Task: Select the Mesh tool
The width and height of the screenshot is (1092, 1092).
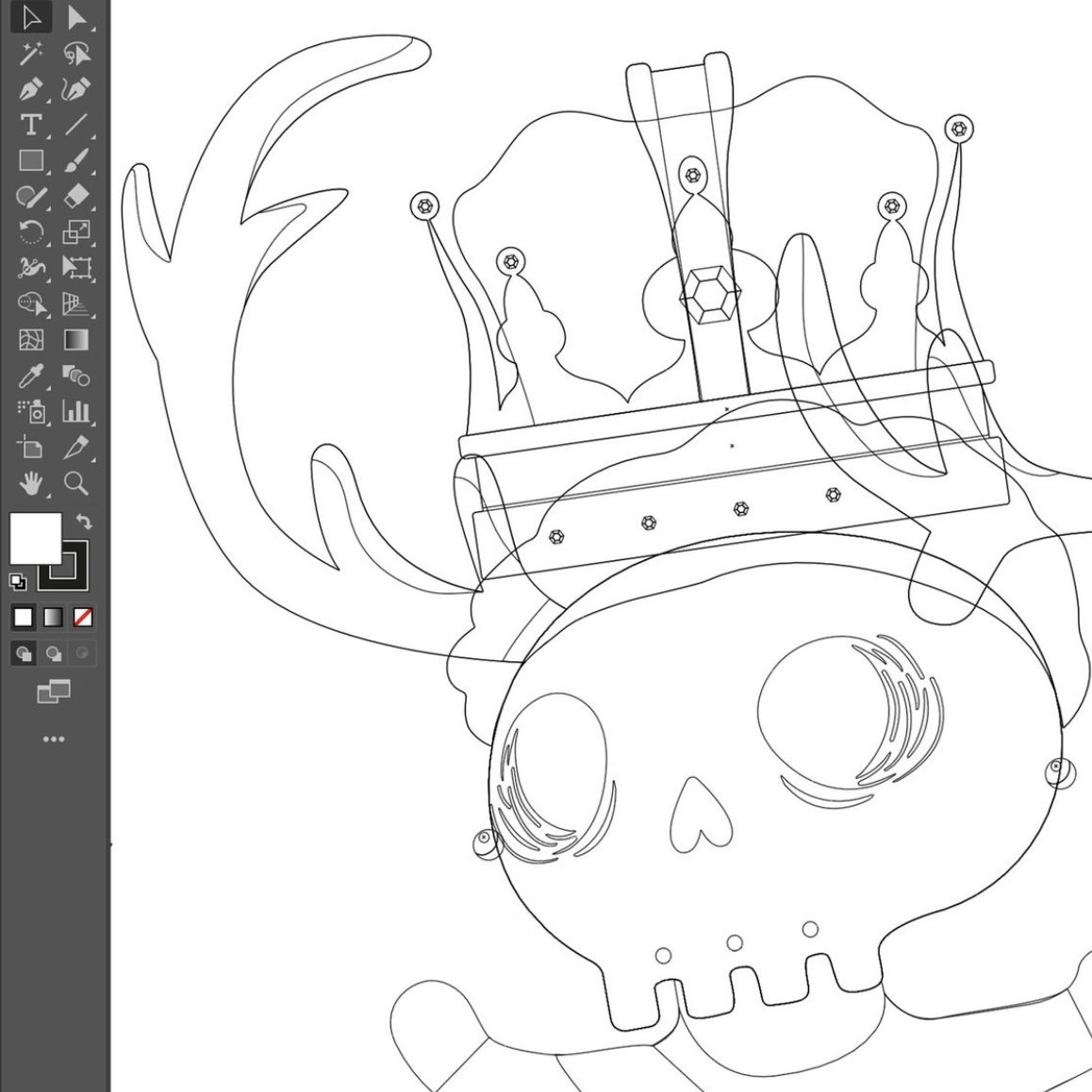Action: click(x=31, y=339)
